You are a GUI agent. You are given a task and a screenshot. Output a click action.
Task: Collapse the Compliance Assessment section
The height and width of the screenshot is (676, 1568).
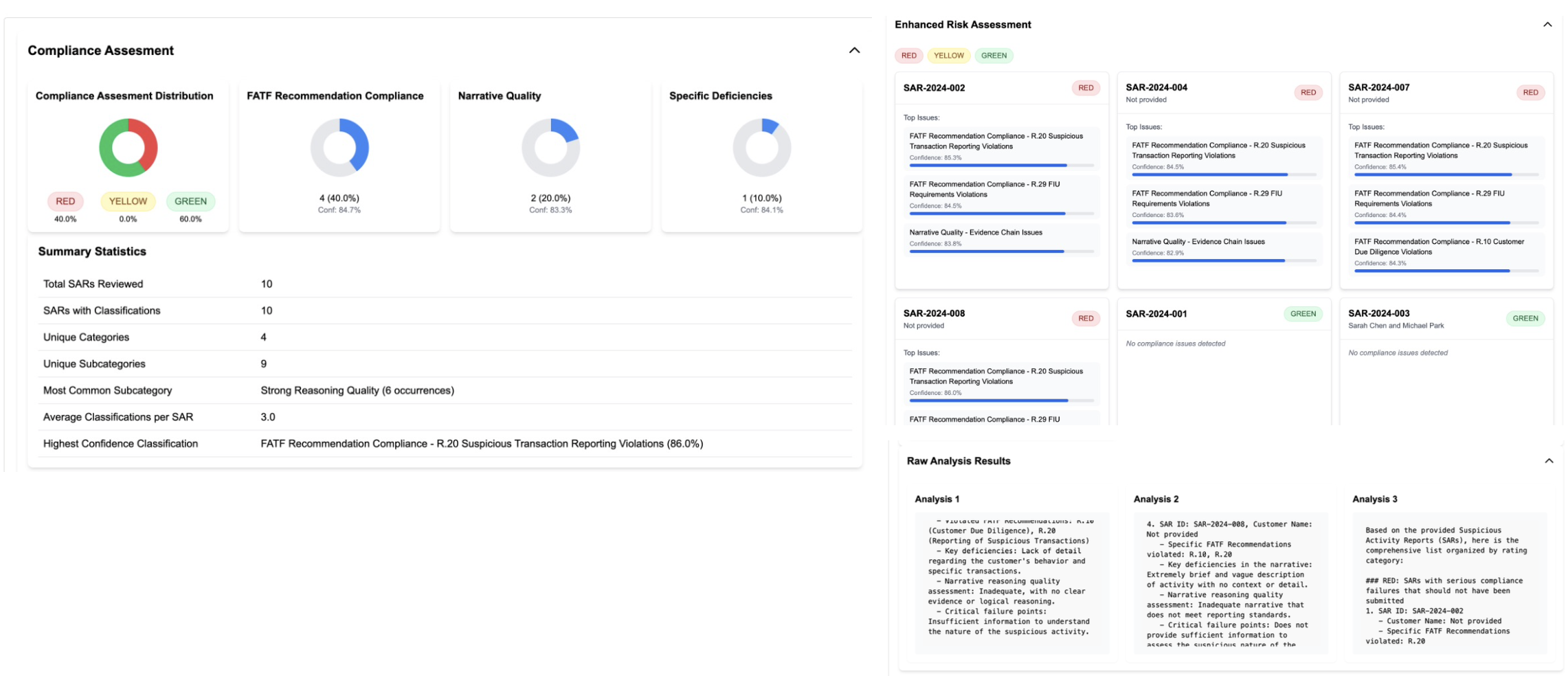[x=854, y=50]
